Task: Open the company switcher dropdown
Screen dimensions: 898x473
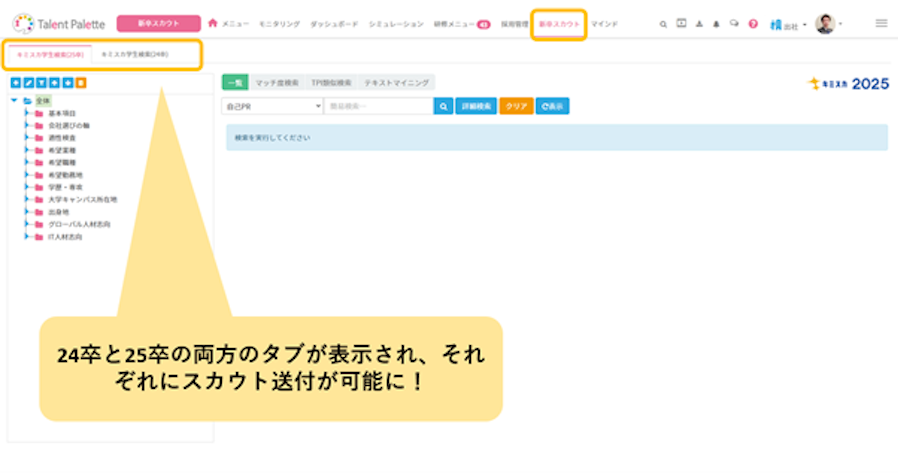Action: coord(789,25)
